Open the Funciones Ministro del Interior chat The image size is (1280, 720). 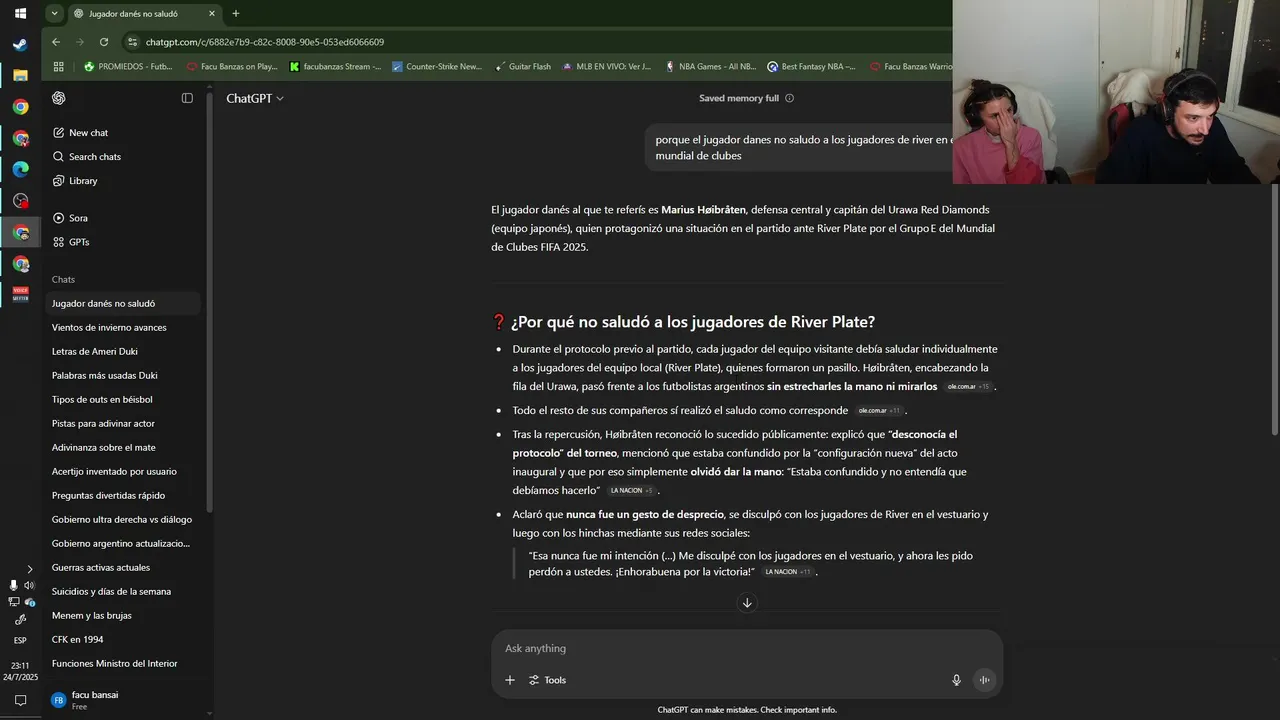[x=124, y=663]
